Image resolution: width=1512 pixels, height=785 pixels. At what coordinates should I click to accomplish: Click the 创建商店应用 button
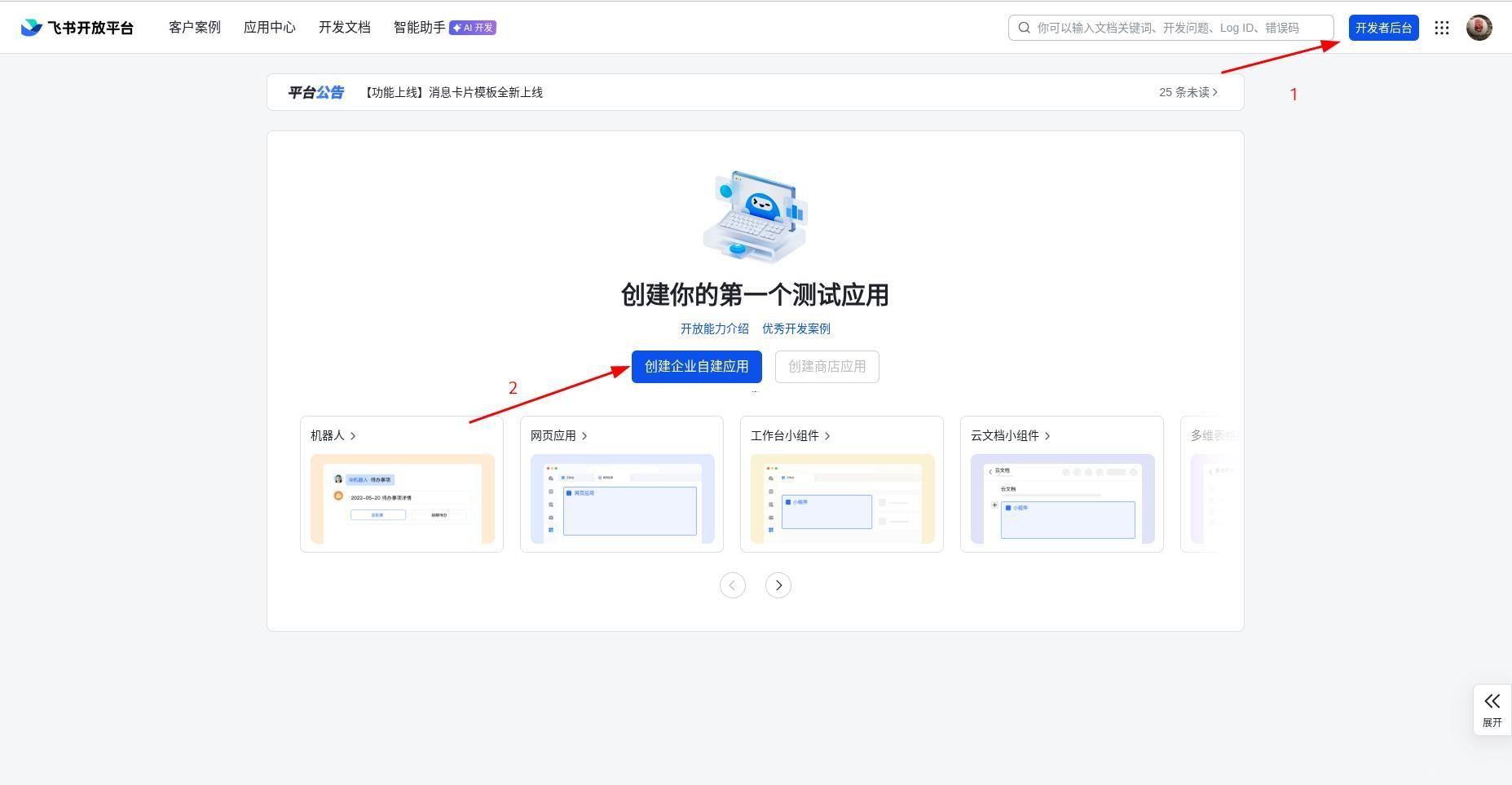(827, 367)
